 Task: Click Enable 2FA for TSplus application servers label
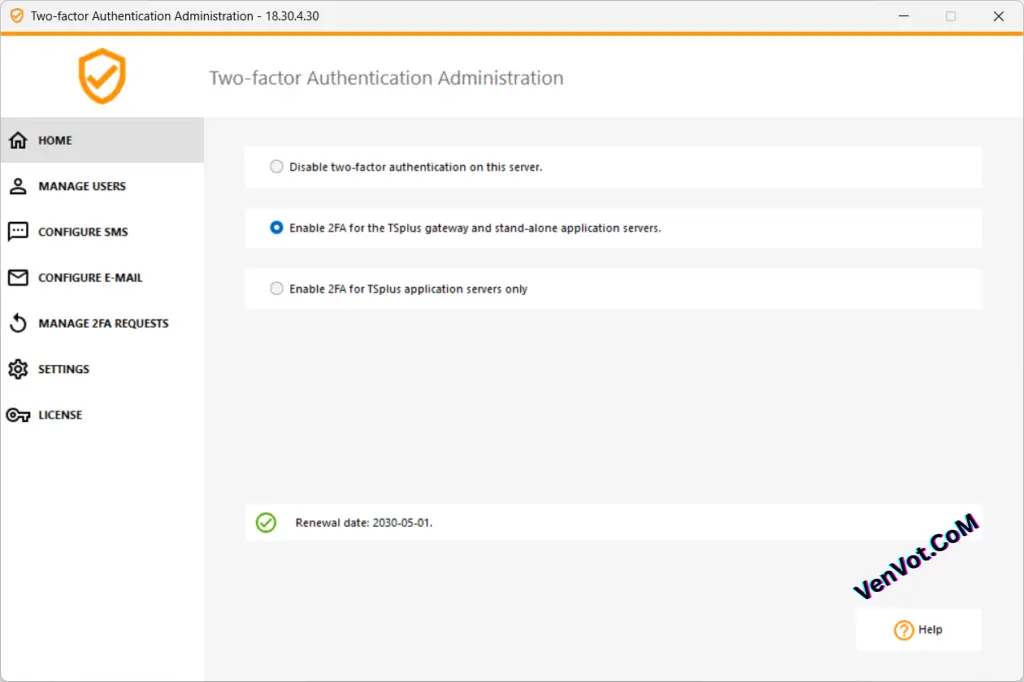coord(408,289)
